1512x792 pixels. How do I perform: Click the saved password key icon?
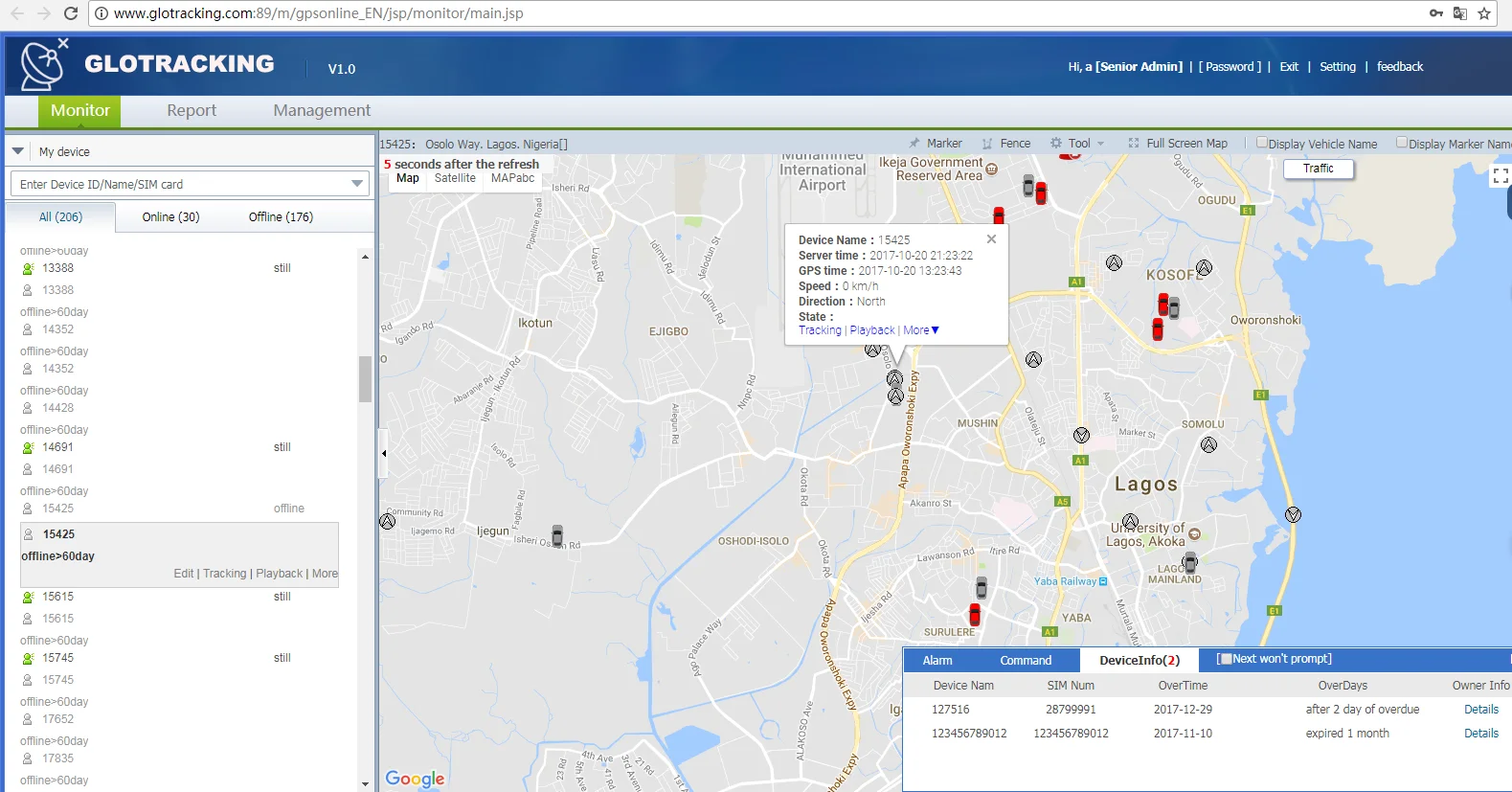click(x=1435, y=13)
